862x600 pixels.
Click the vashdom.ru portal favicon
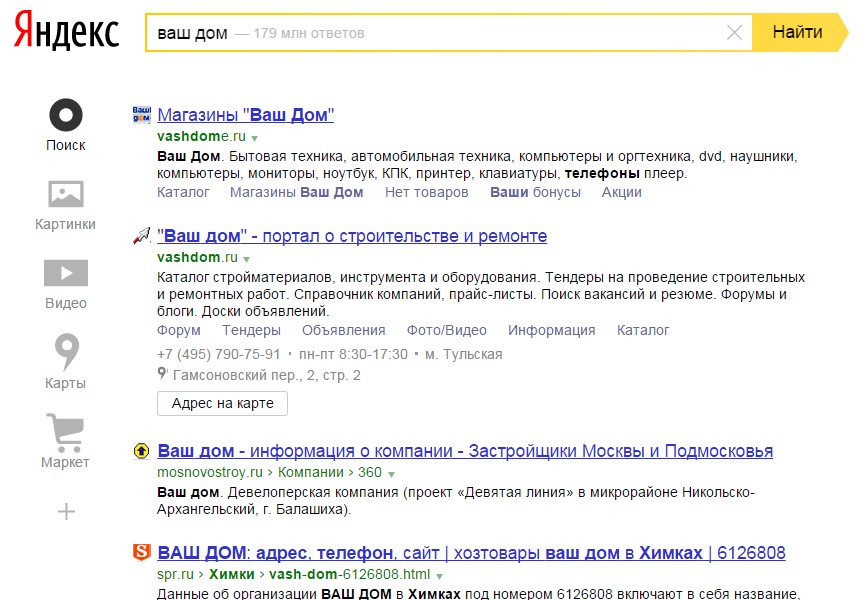pos(142,236)
